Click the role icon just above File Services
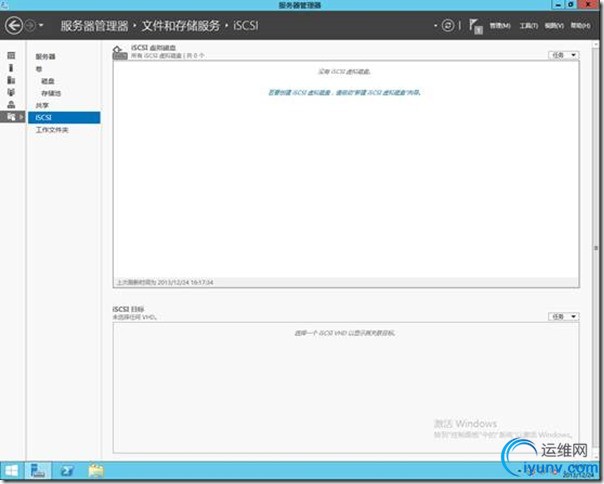The height and width of the screenshot is (484, 604). click(x=11, y=104)
